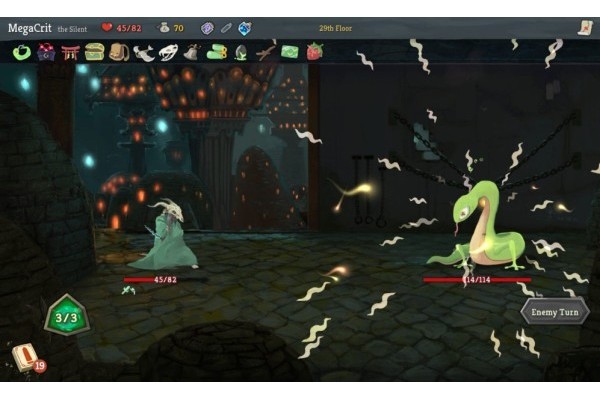The width and height of the screenshot is (600, 400).
Task: Click 'the Silent' class label
Action: (72, 29)
